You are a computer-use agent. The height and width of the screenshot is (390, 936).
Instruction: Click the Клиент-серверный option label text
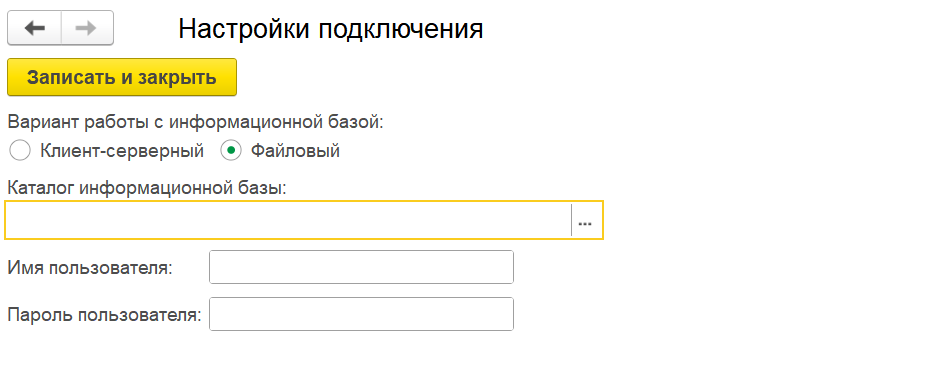[122, 151]
